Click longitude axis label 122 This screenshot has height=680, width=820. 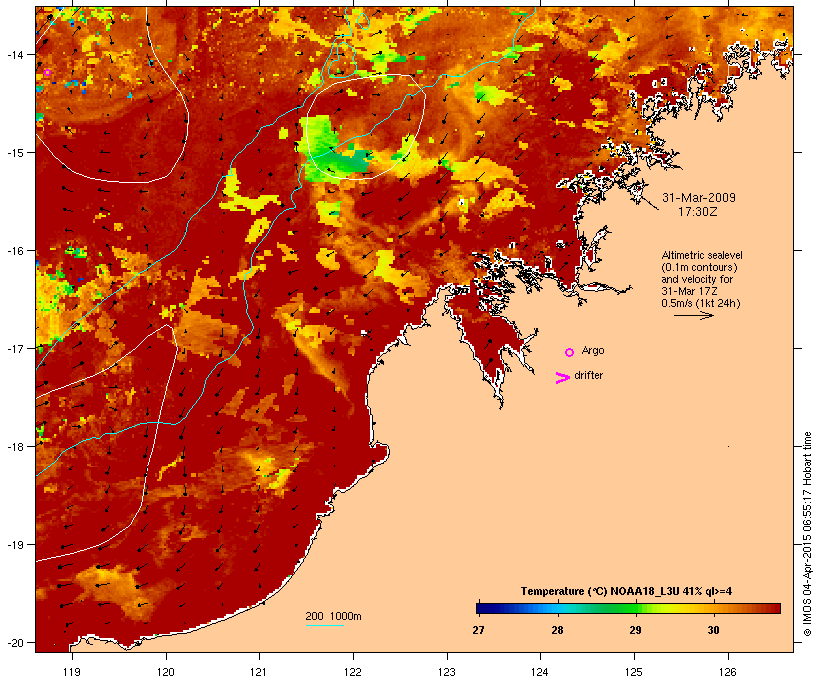click(x=353, y=672)
